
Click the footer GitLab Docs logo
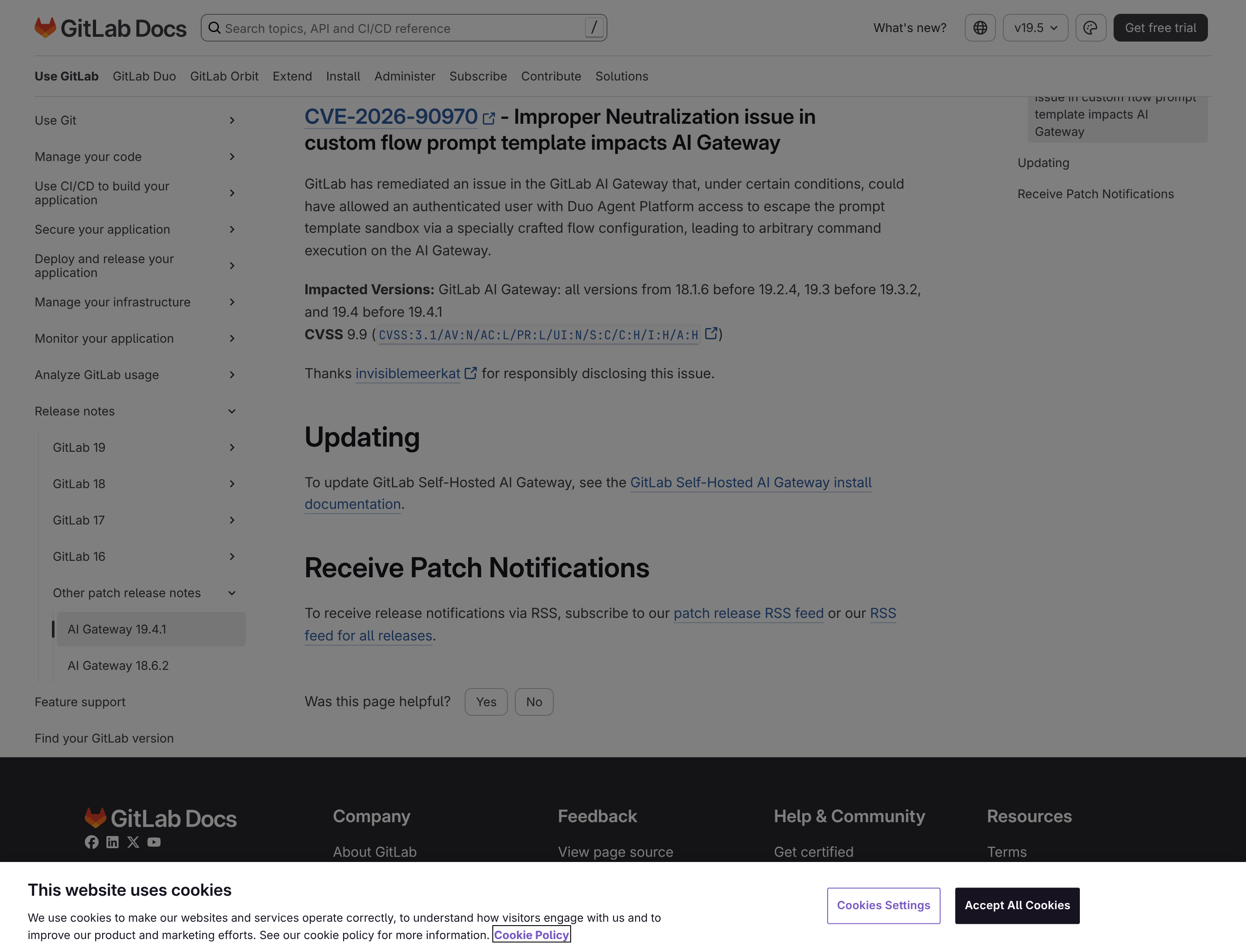(161, 818)
